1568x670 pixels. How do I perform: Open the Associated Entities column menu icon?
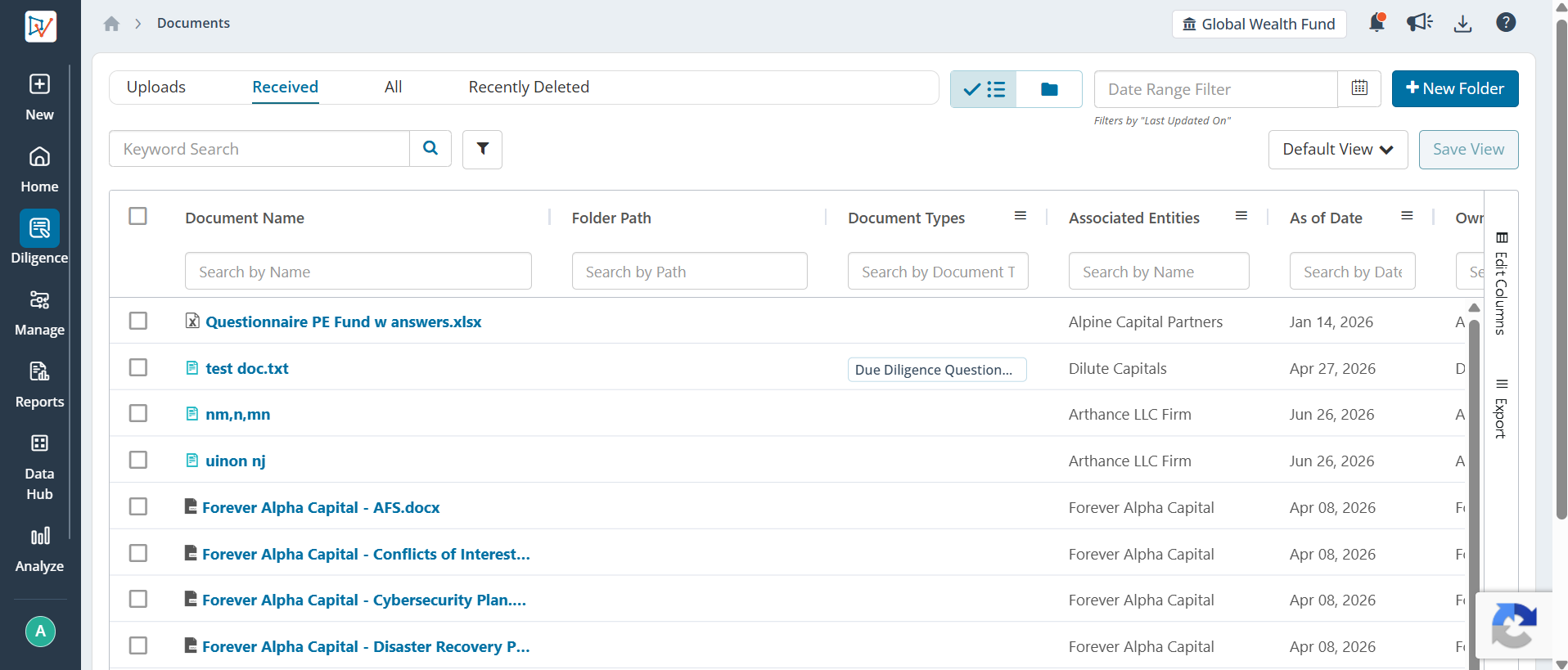(1241, 216)
